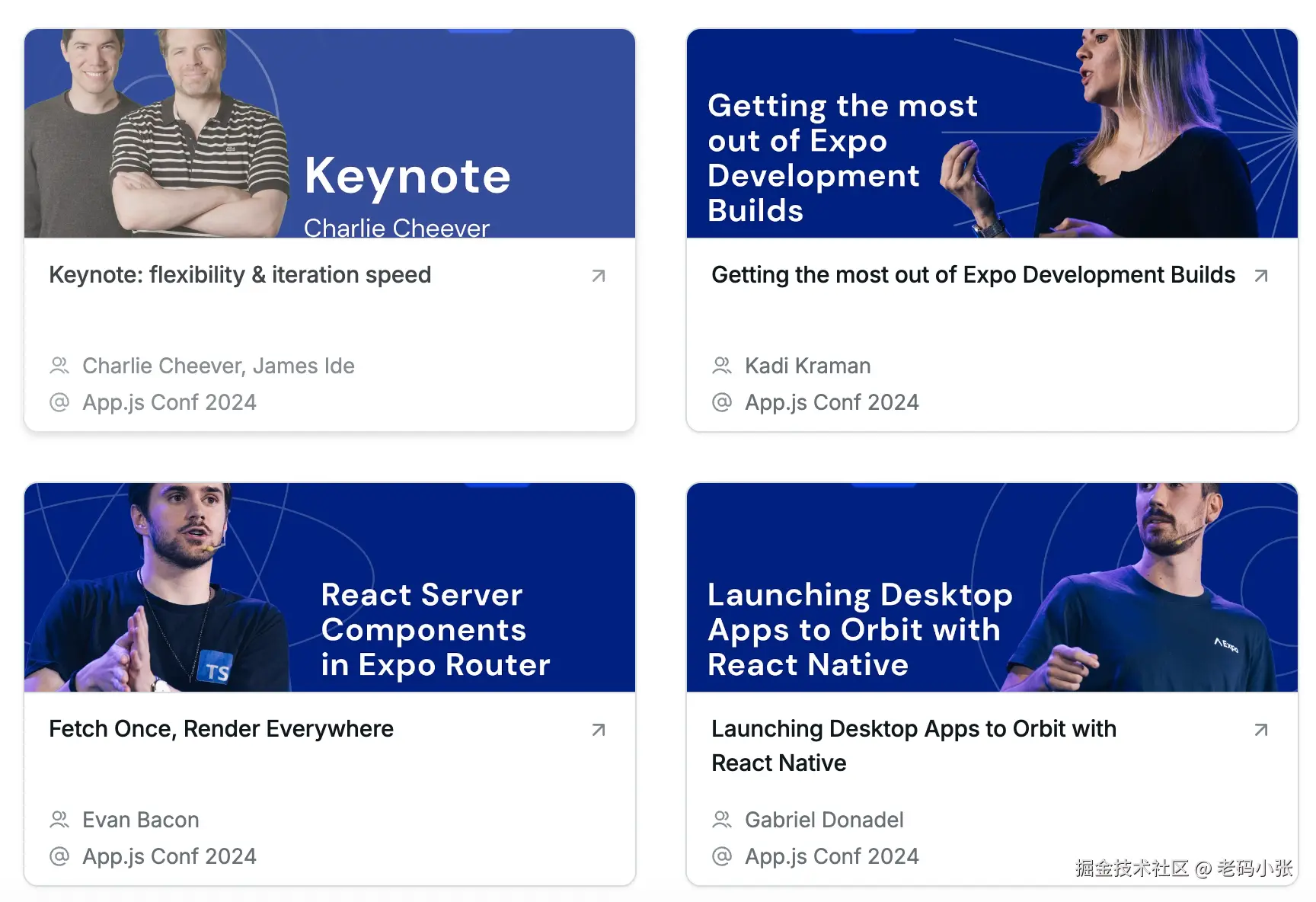Click the @ icon in the Keynote card
Screen dimensions: 1316x902
[59, 402]
